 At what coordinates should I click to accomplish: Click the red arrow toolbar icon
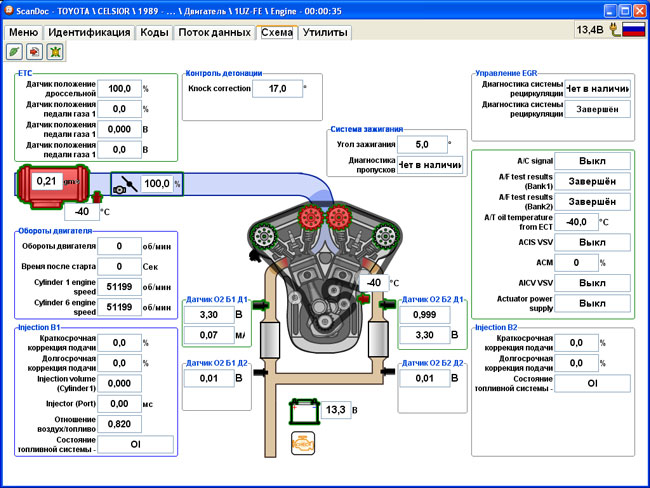click(x=35, y=51)
